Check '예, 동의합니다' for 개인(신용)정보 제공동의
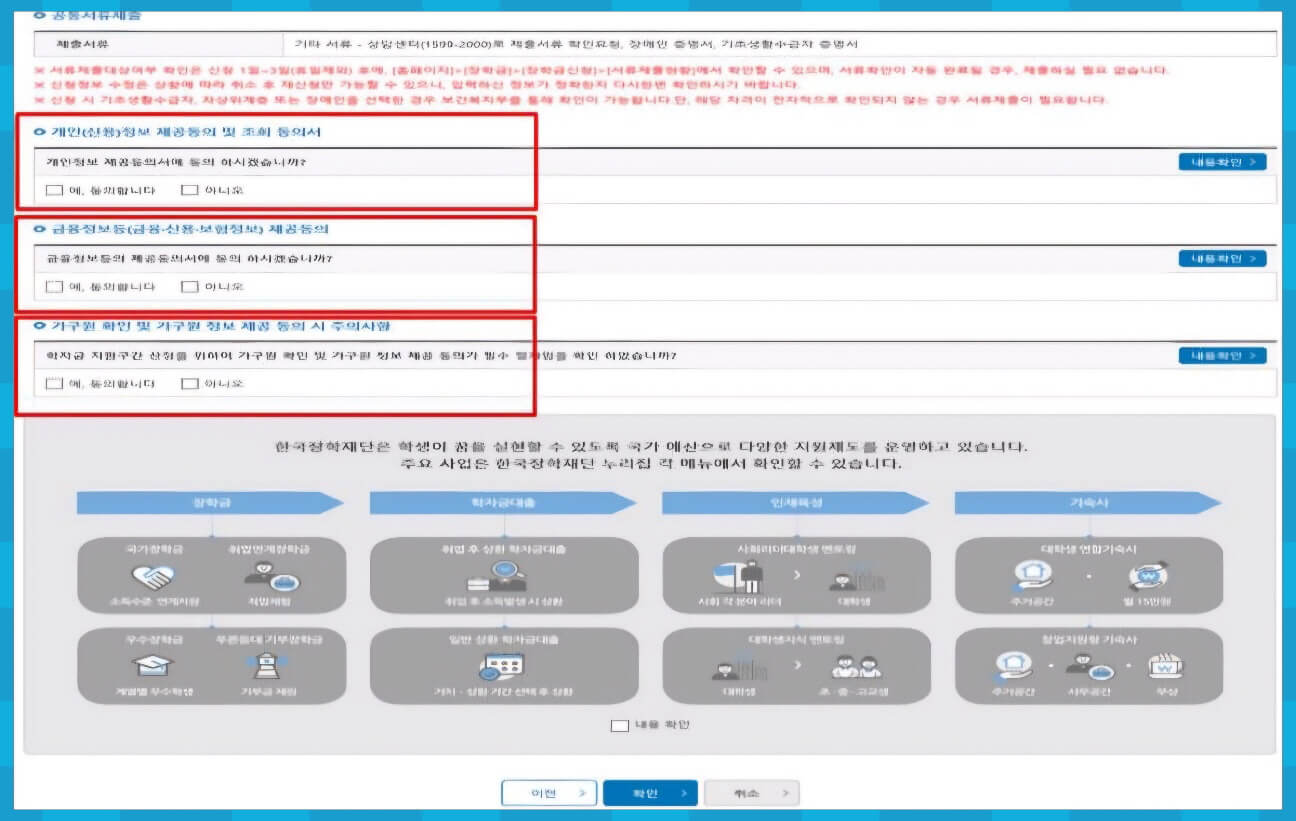Image resolution: width=1296 pixels, height=821 pixels. tap(55, 190)
